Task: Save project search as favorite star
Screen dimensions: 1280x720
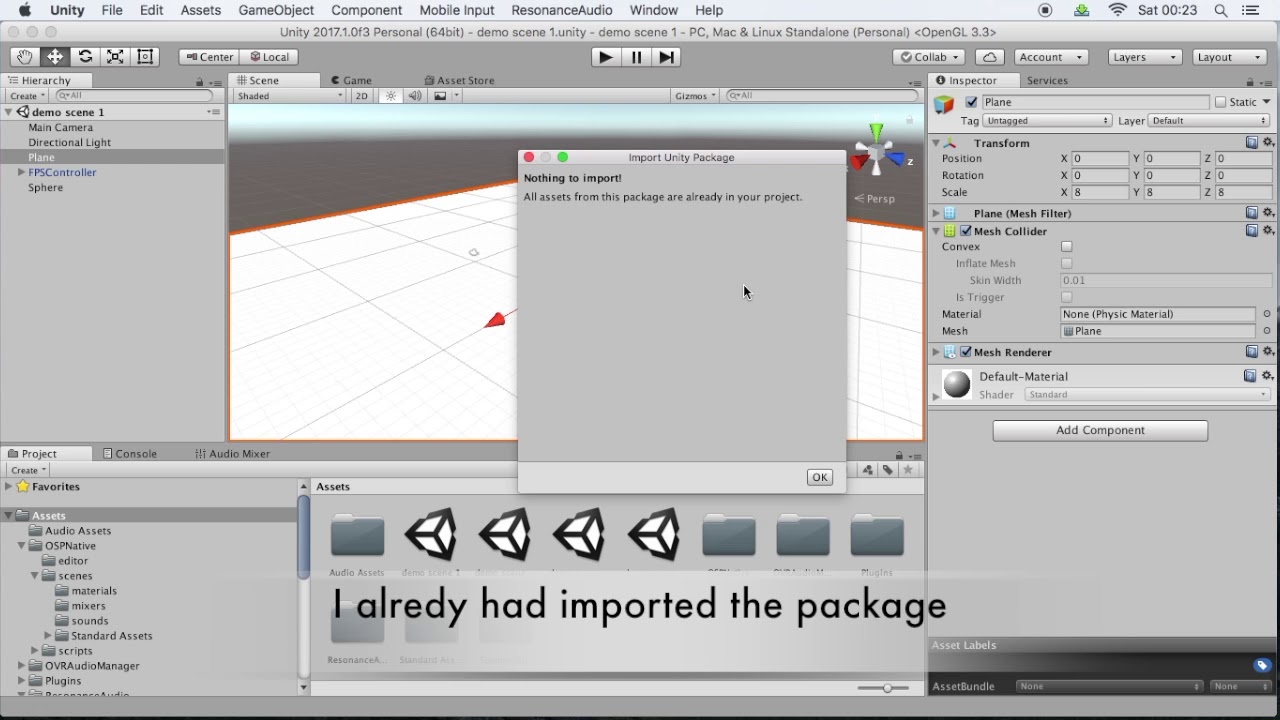Action: point(908,470)
